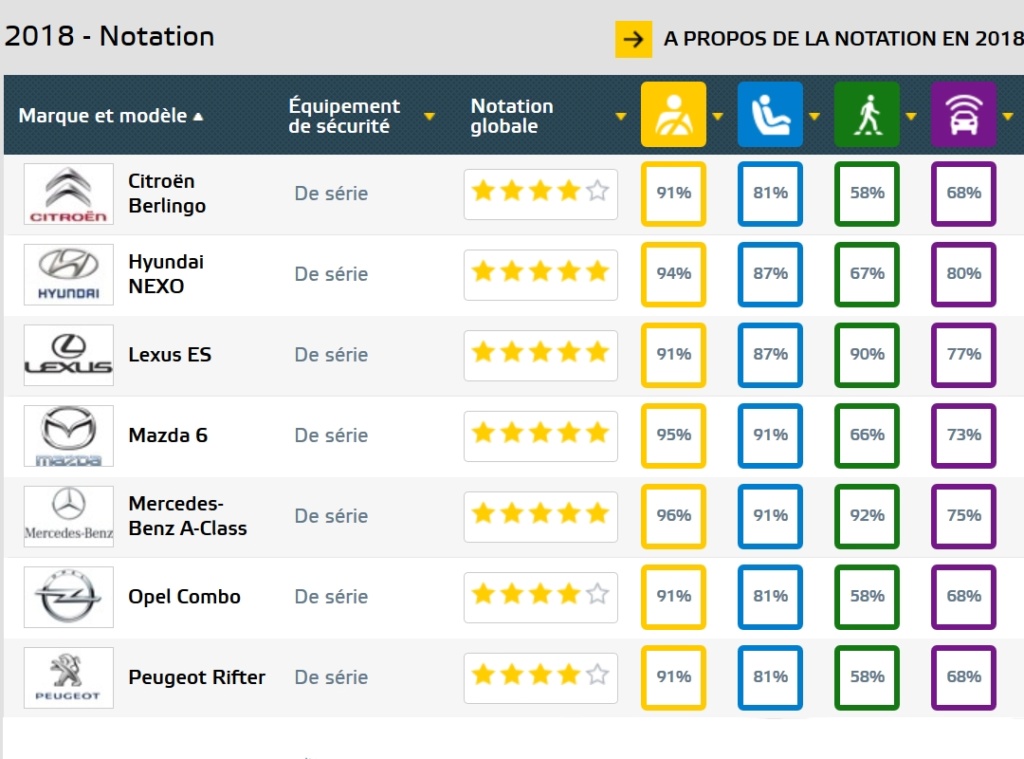1024x759 pixels.
Task: Click the yellow adult occupant protection icon
Action: 673,115
